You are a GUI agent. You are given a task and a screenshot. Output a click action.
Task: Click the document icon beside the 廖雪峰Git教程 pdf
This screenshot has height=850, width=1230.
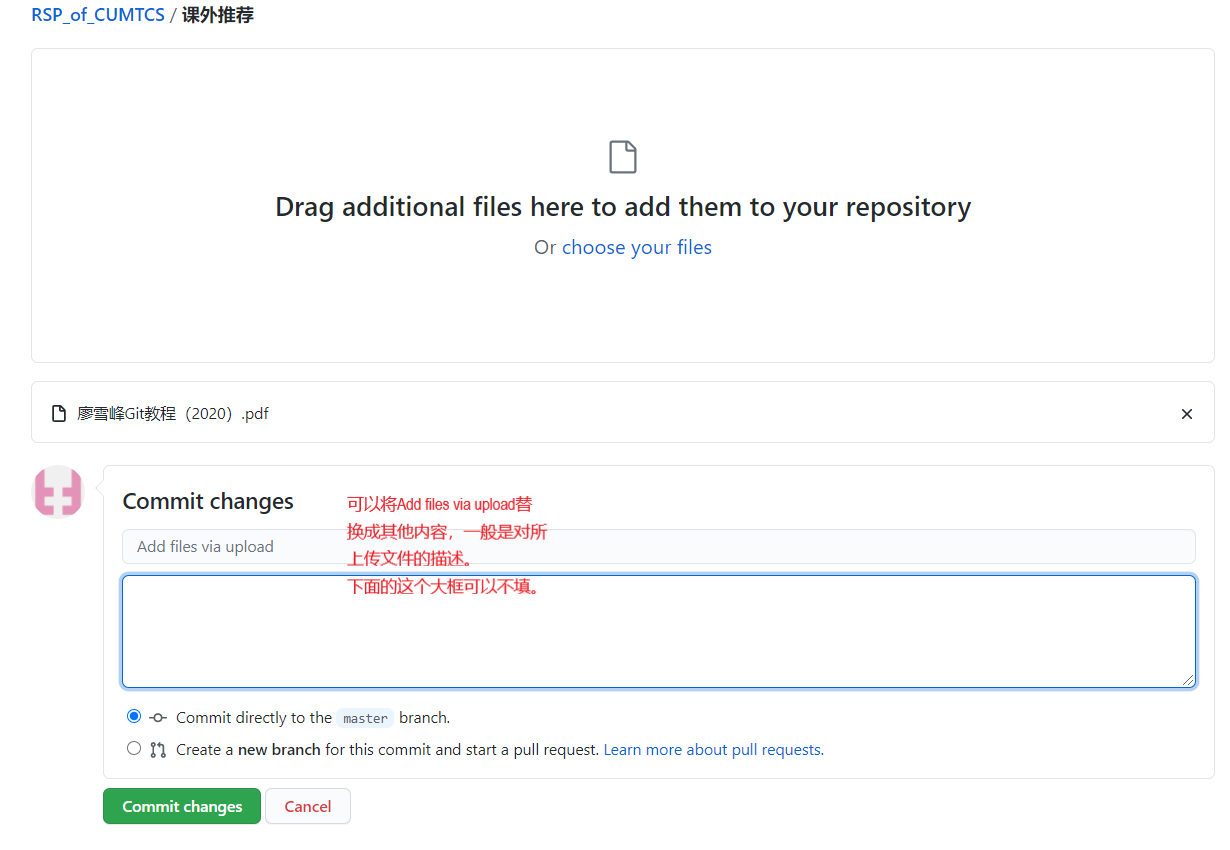59,413
